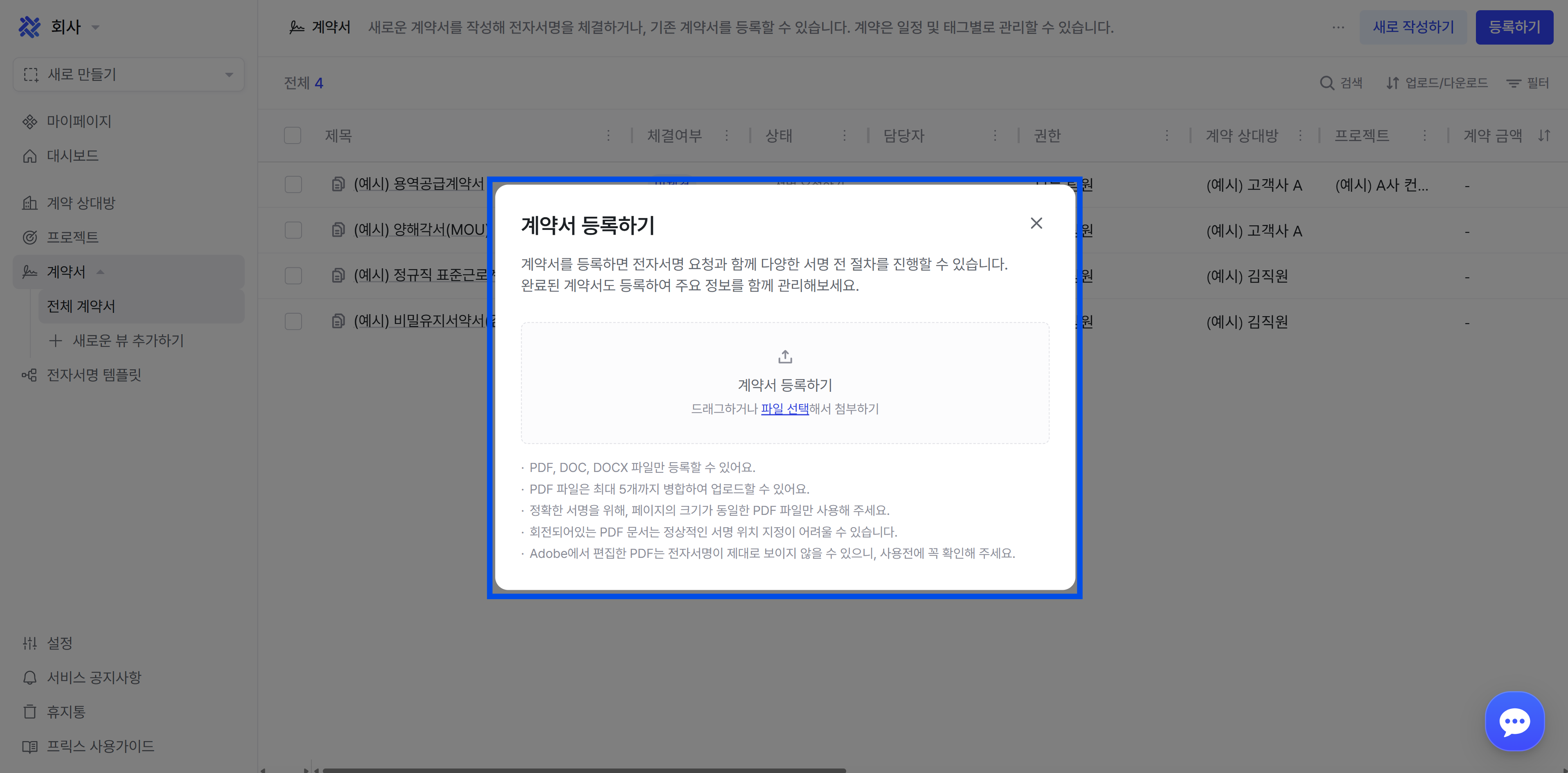Open 휴지통 trash in sidebar

pyautogui.click(x=66, y=712)
